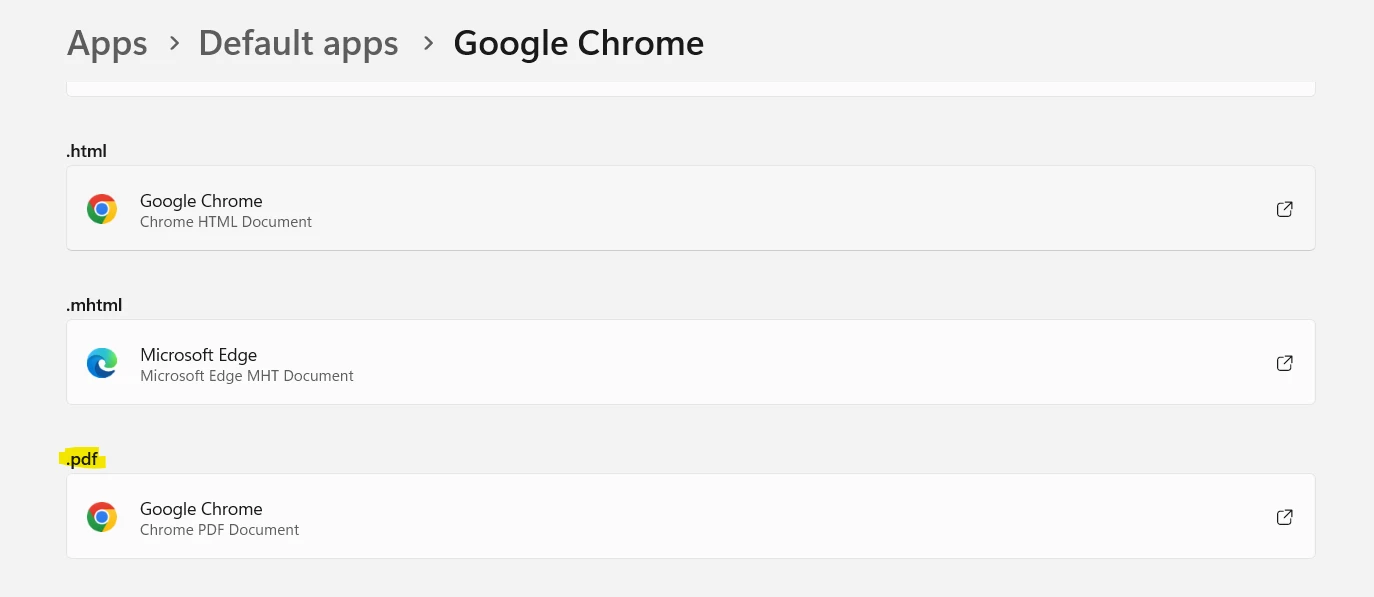Click the highlighted .pdf section label
The height and width of the screenshot is (597, 1374).
click(x=83, y=458)
